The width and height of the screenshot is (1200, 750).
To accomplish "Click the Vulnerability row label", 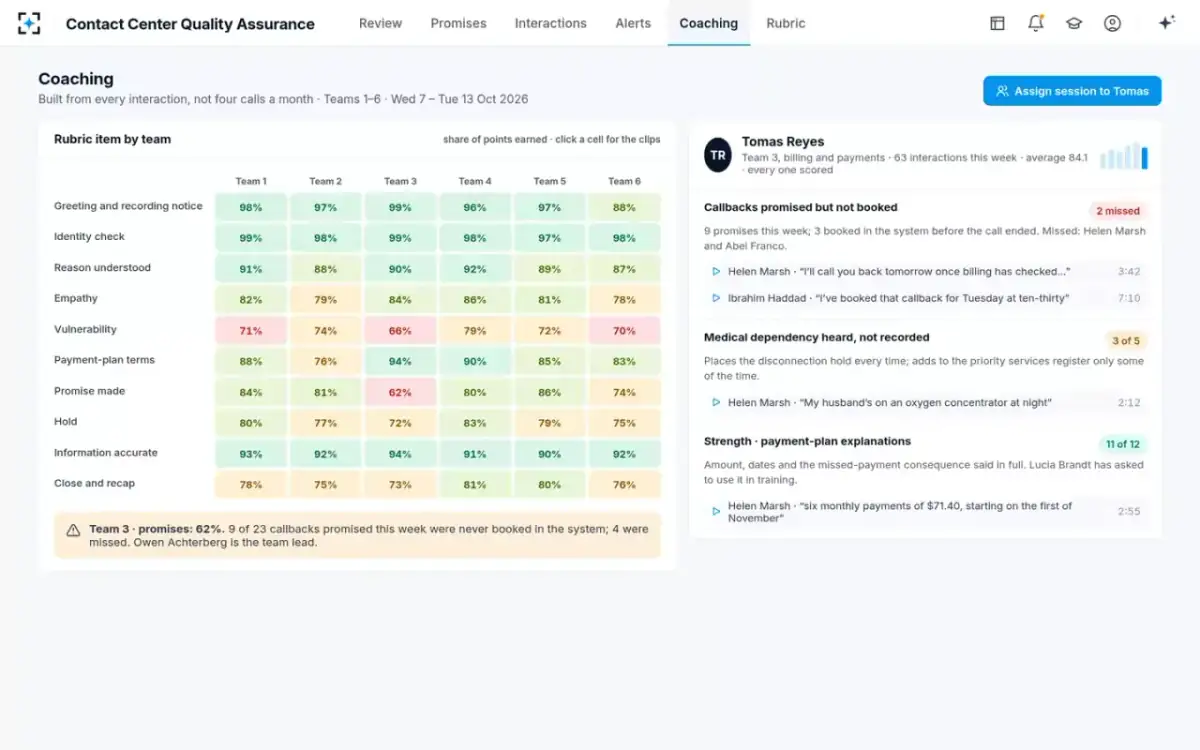I will [85, 329].
